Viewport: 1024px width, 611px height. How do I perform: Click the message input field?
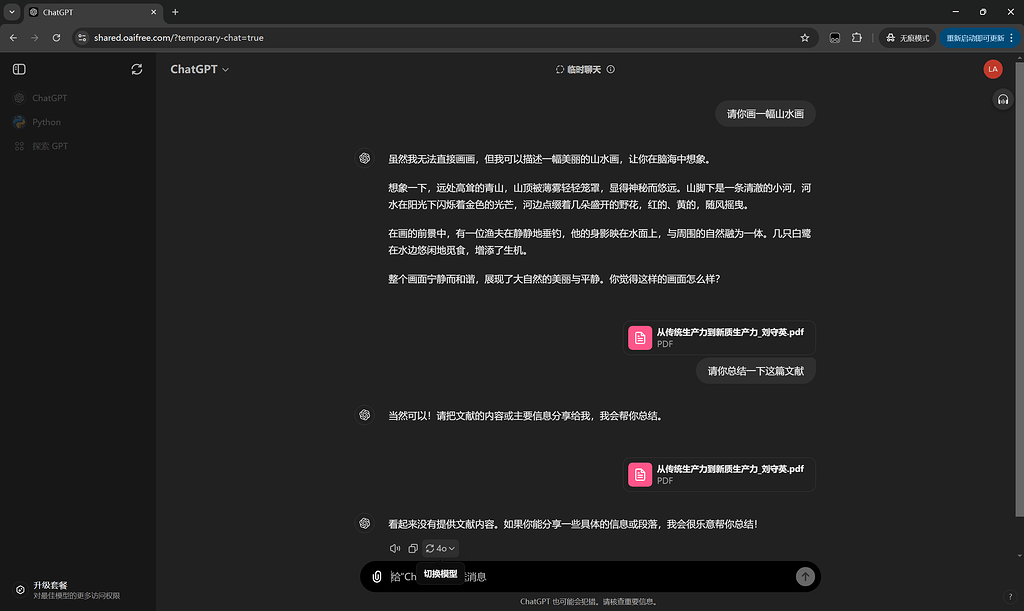(588, 576)
